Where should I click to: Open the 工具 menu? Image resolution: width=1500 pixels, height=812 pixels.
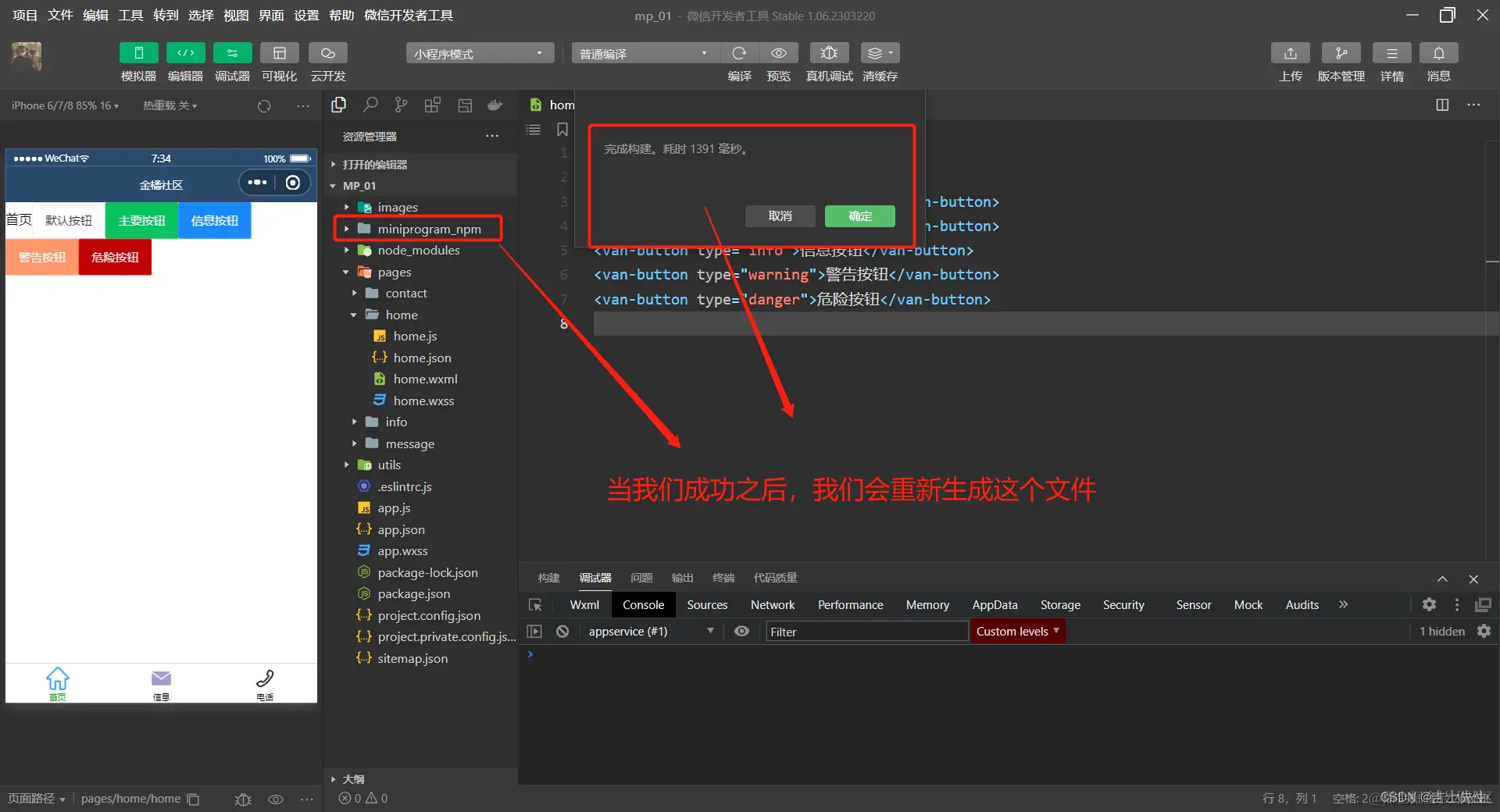pyautogui.click(x=130, y=15)
